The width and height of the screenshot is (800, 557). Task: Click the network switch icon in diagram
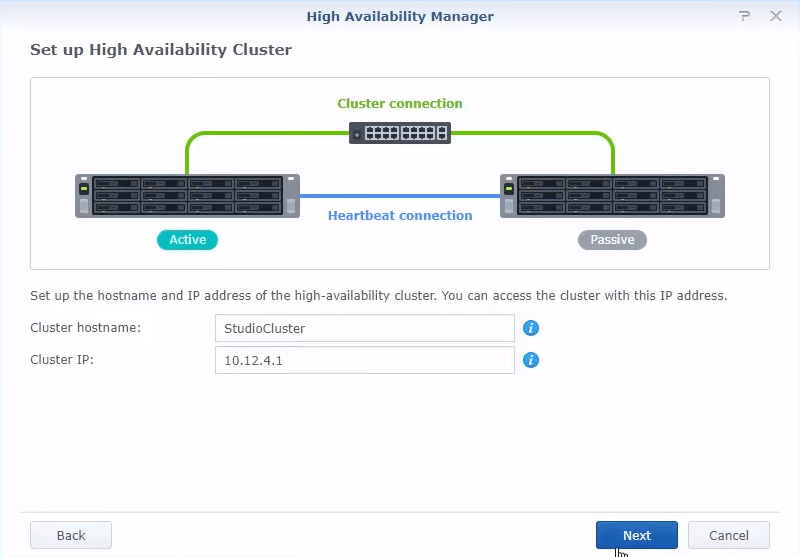point(400,133)
